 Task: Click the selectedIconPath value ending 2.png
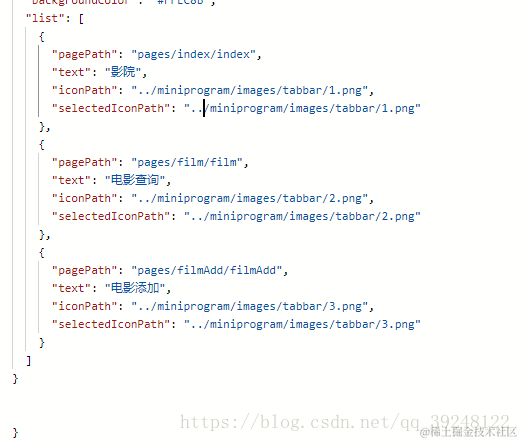[x=302, y=216]
